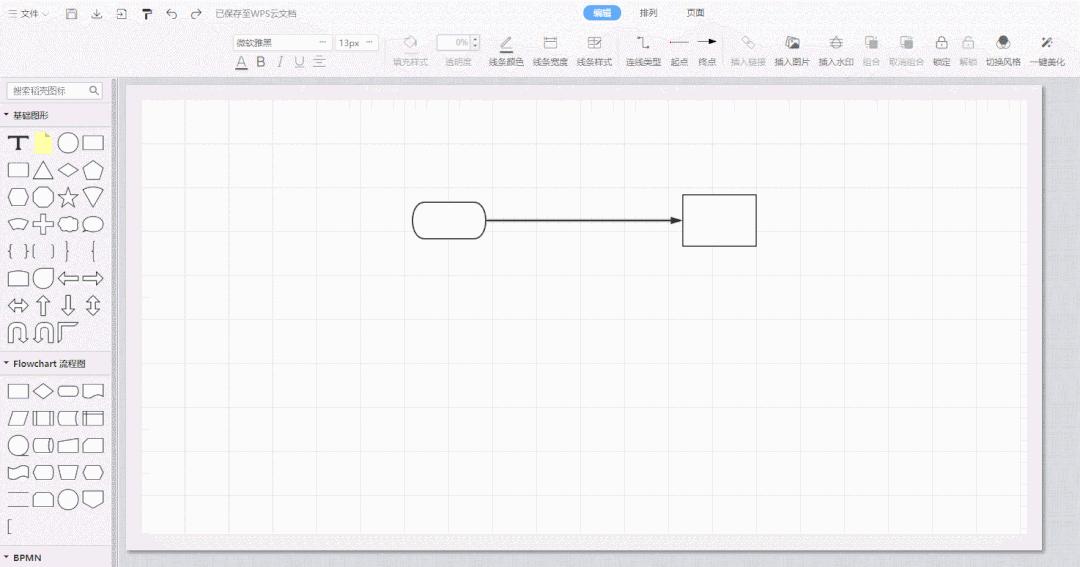1080x567 pixels.
Task: Open the 微软雅黑 font family dropdown
Action: 282,43
